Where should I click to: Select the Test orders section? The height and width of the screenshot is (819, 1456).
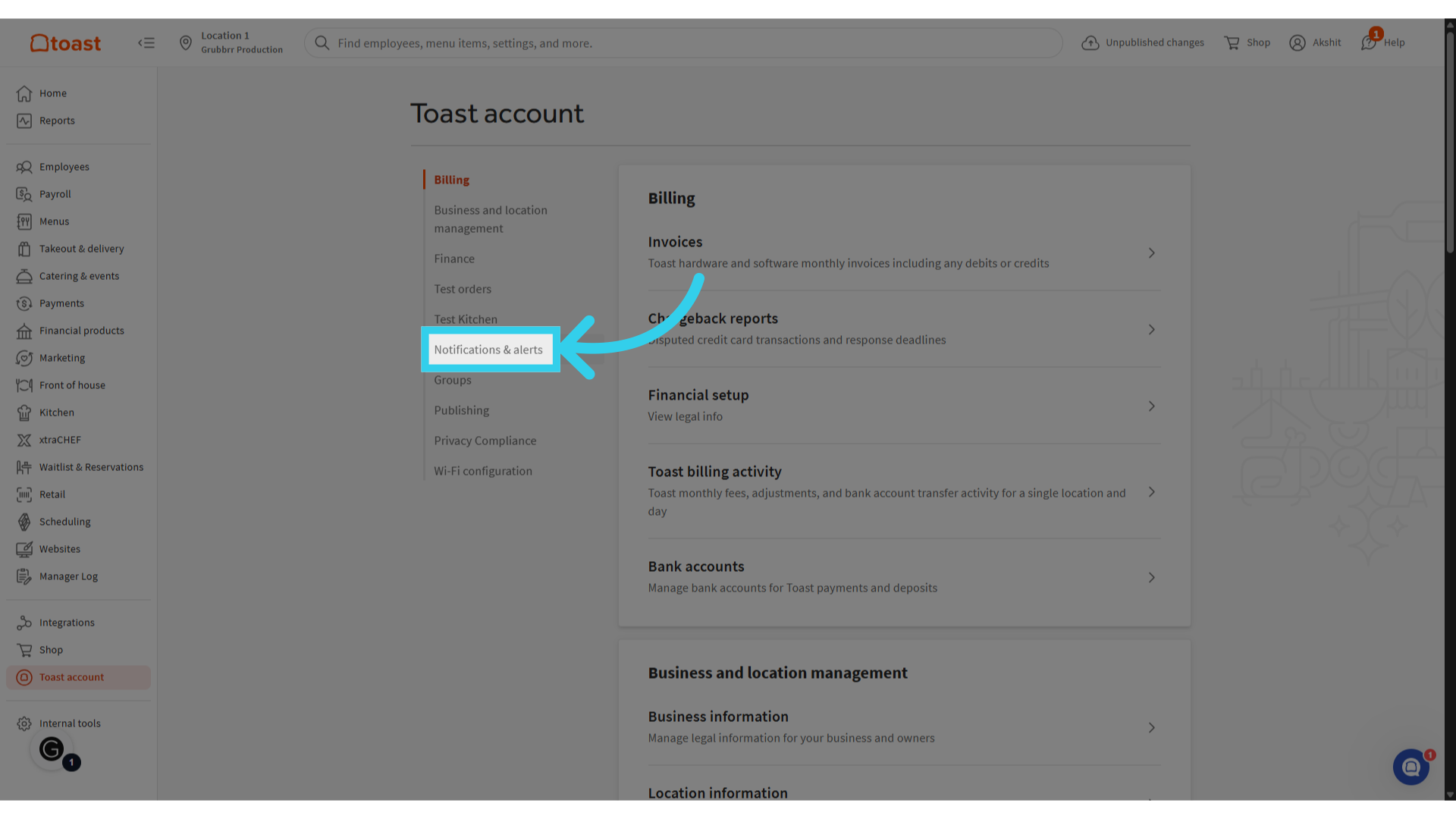463,289
